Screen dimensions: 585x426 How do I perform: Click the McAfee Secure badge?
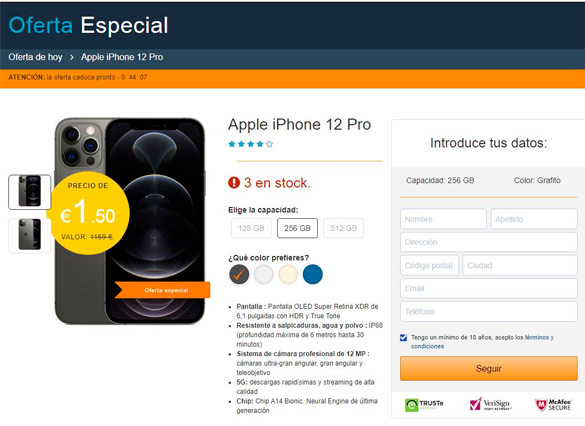[x=553, y=405]
